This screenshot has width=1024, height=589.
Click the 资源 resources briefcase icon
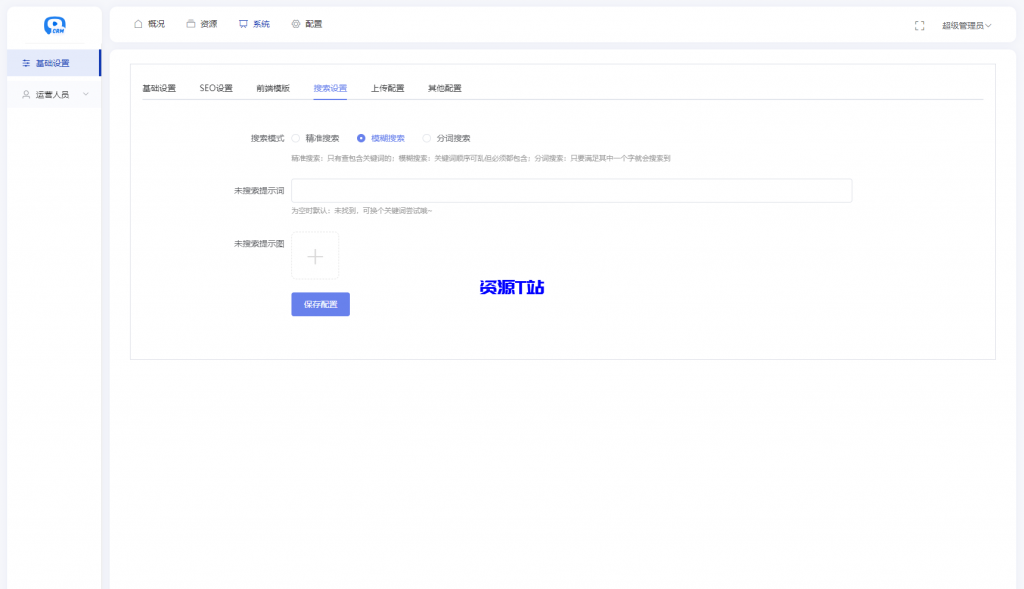(190, 23)
